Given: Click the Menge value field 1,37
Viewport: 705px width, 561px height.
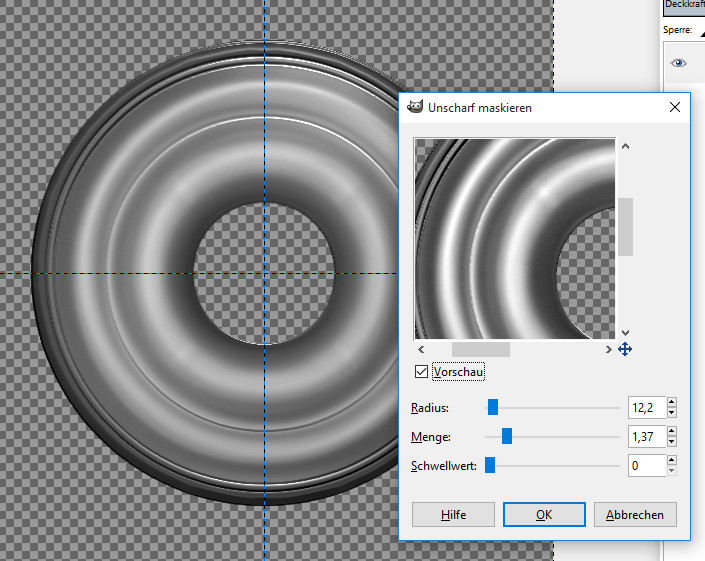Looking at the screenshot, I should coord(647,436).
